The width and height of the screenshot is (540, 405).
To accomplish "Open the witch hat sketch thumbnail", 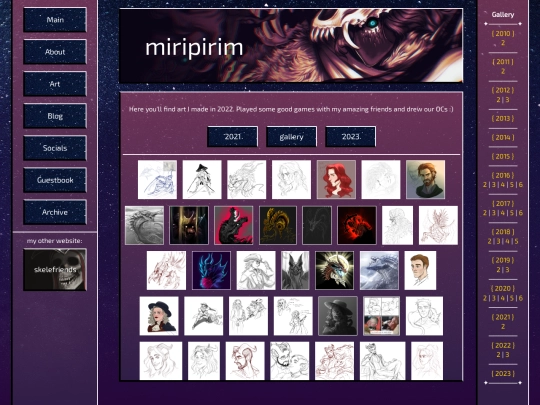I will click(202, 179).
